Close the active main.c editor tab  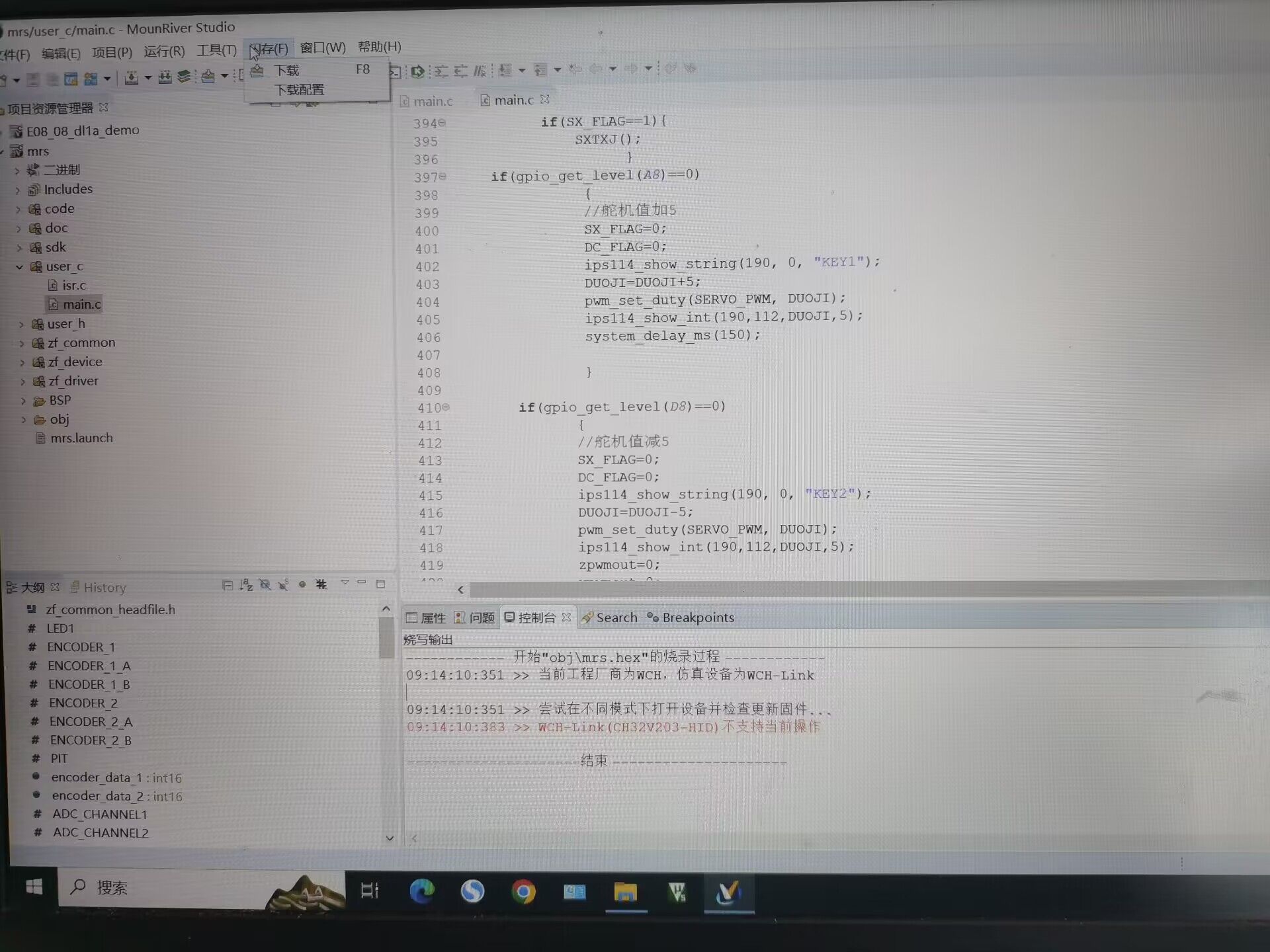tap(545, 99)
